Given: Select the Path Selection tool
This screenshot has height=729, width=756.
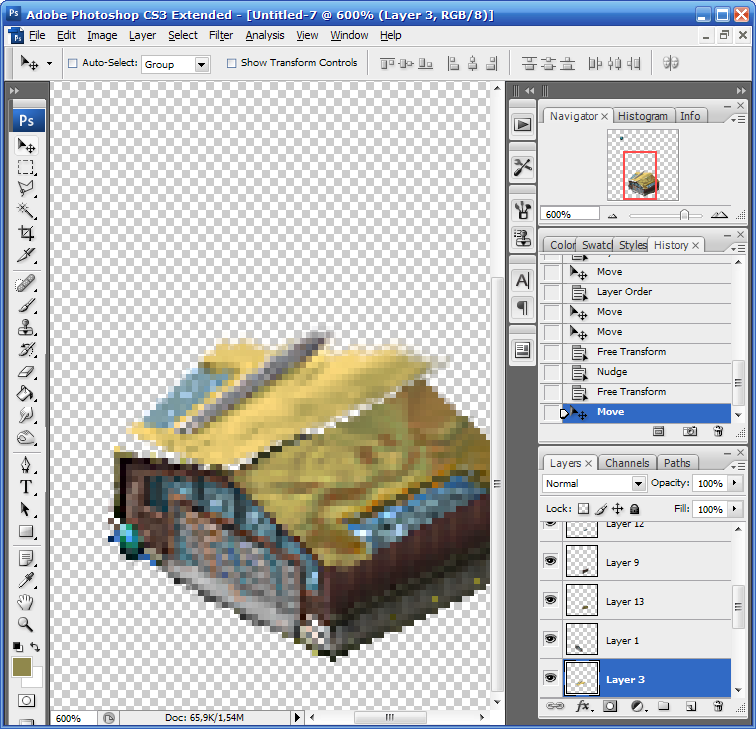Looking at the screenshot, I should pos(26,509).
